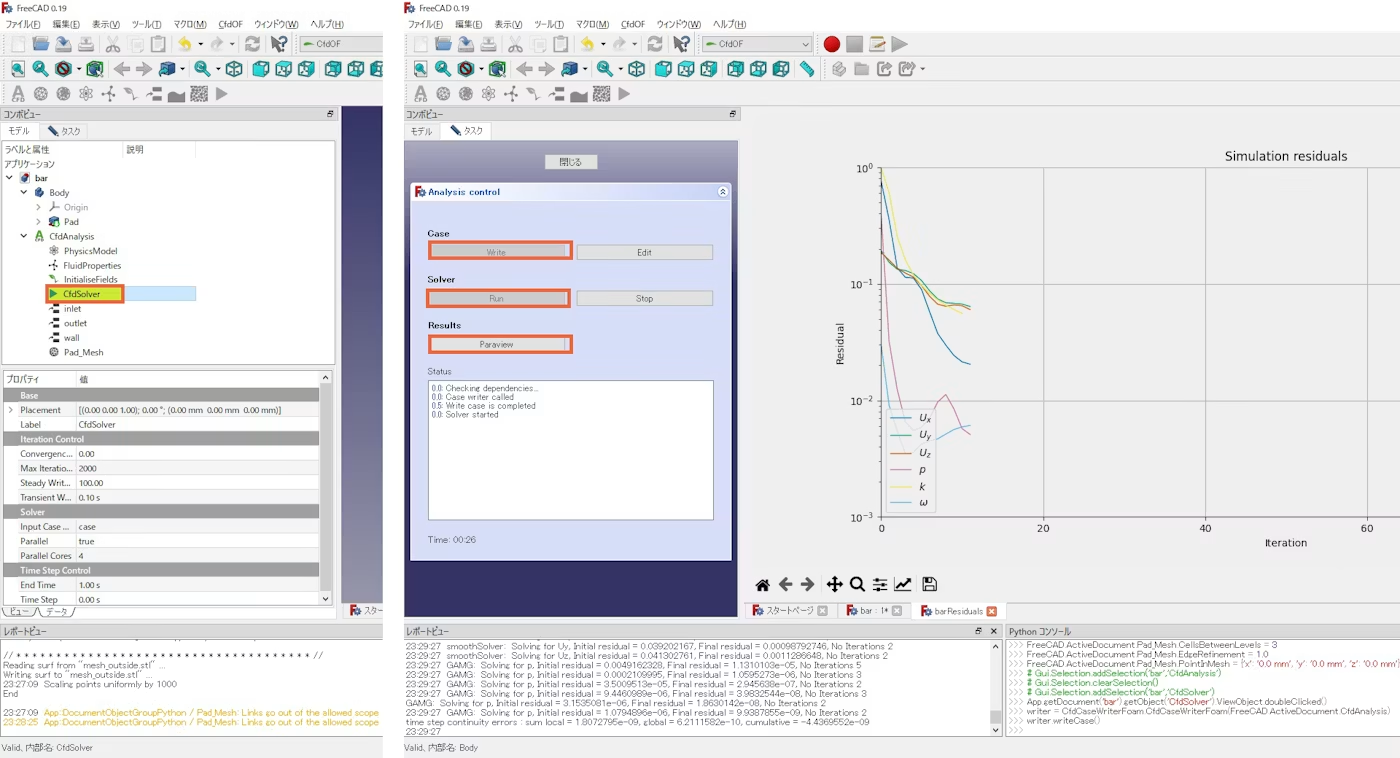Viewport: 1400px width, 758px height.
Task: Close the barResiduals tab
Action: tap(992, 611)
